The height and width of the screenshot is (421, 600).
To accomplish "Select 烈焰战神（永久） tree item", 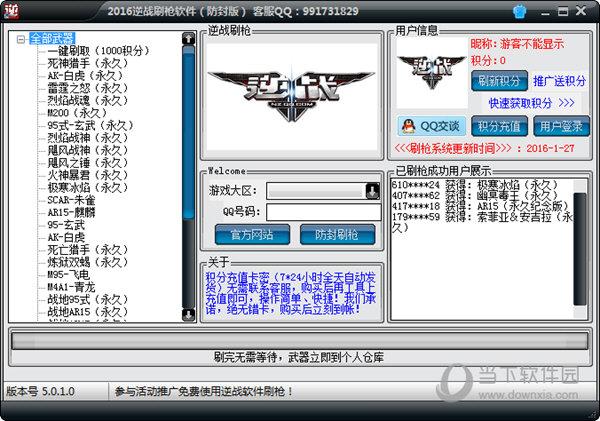I will (88, 138).
